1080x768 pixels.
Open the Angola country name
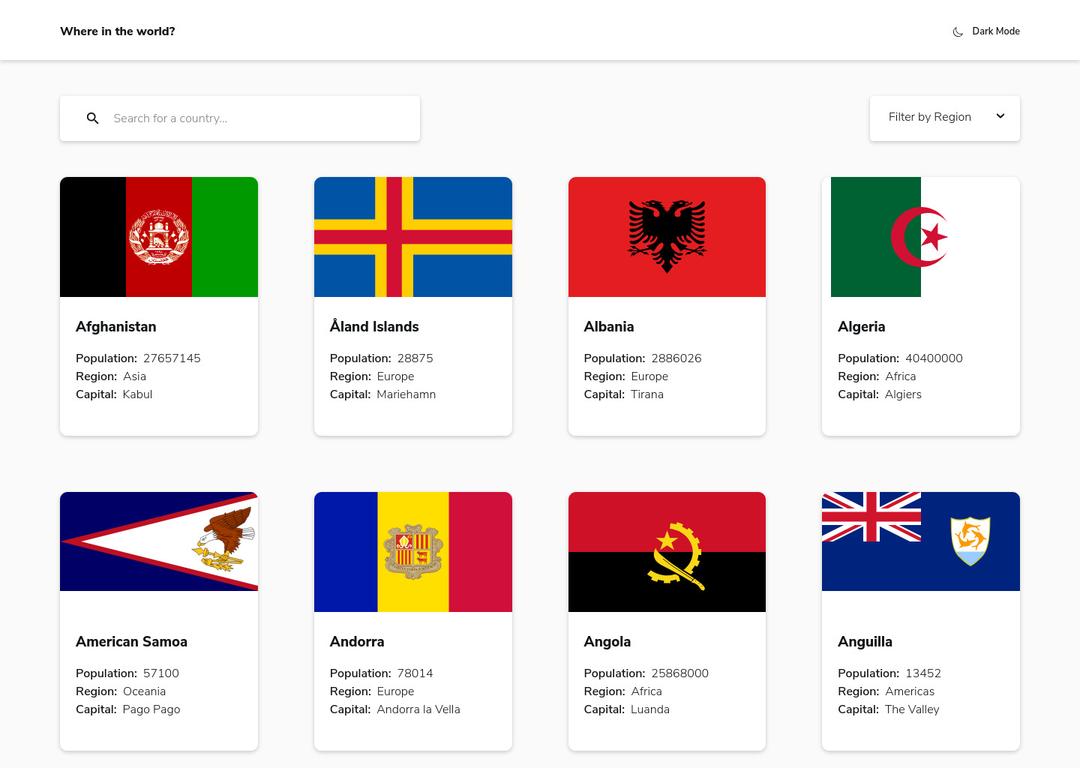607,642
